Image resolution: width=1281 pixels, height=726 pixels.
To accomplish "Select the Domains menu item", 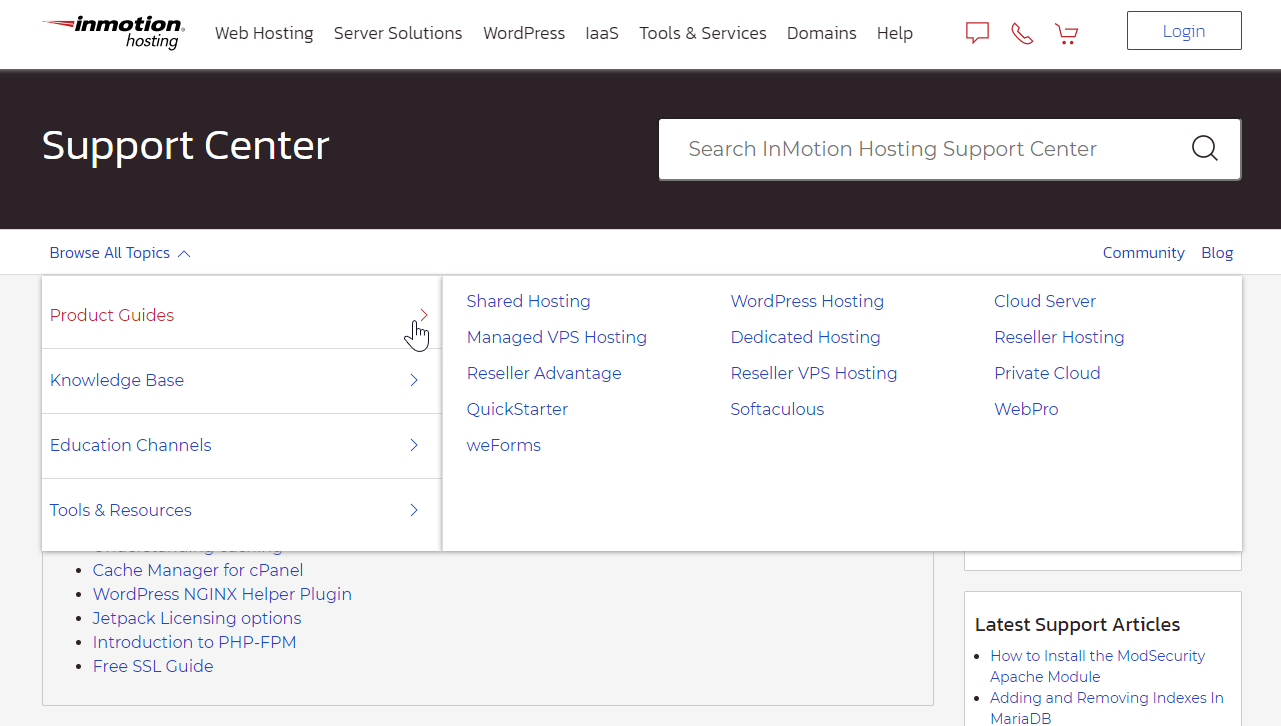I will [x=821, y=33].
